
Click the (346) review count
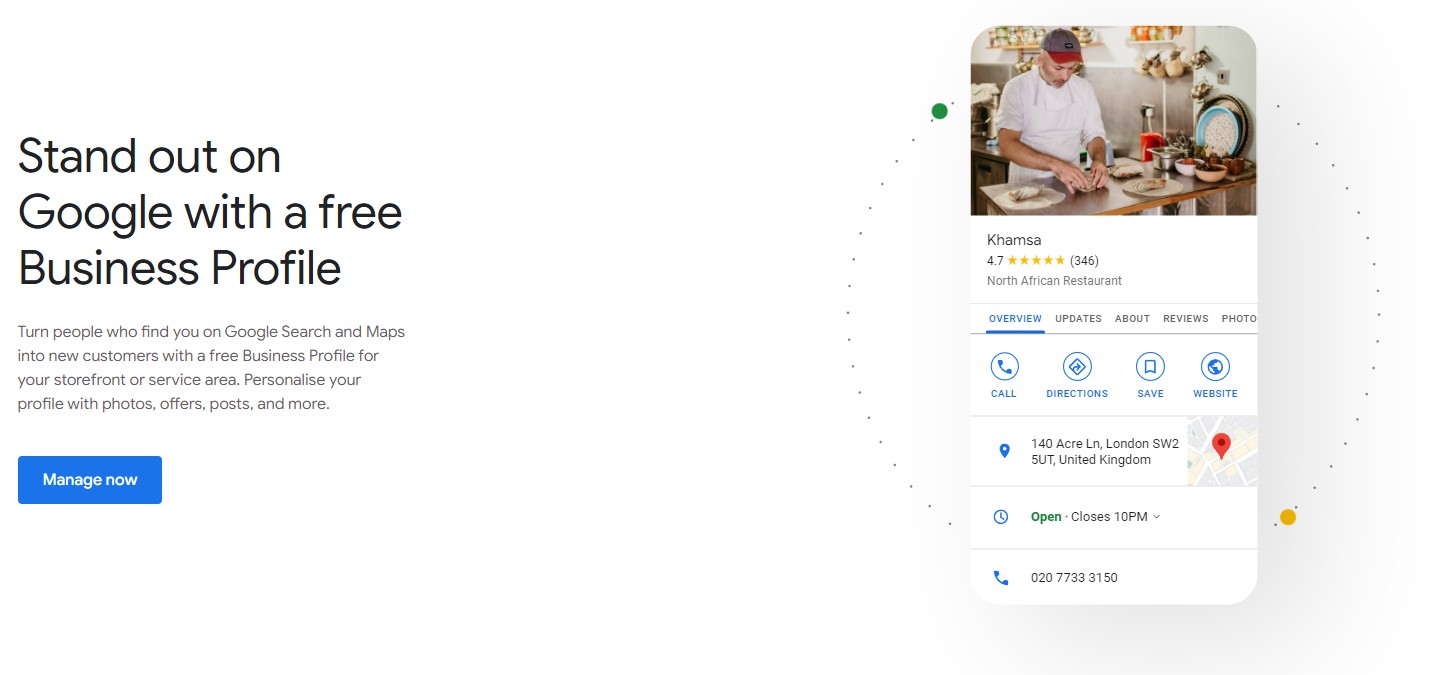point(1084,261)
